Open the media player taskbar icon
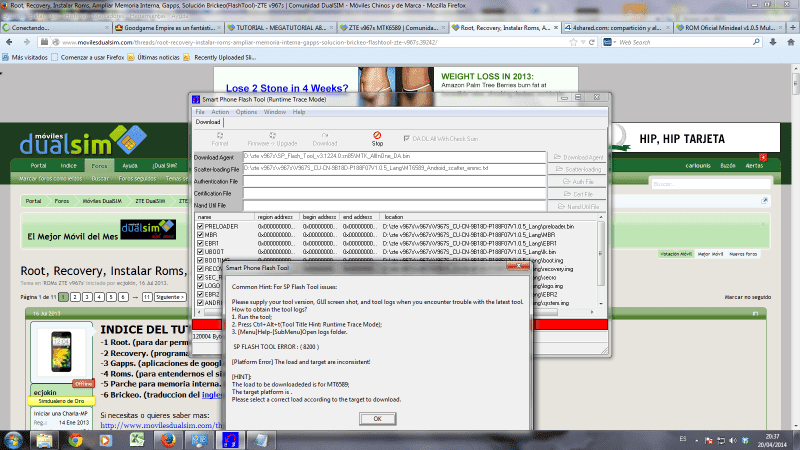The height and width of the screenshot is (450, 800). pyautogui.click(x=106, y=440)
